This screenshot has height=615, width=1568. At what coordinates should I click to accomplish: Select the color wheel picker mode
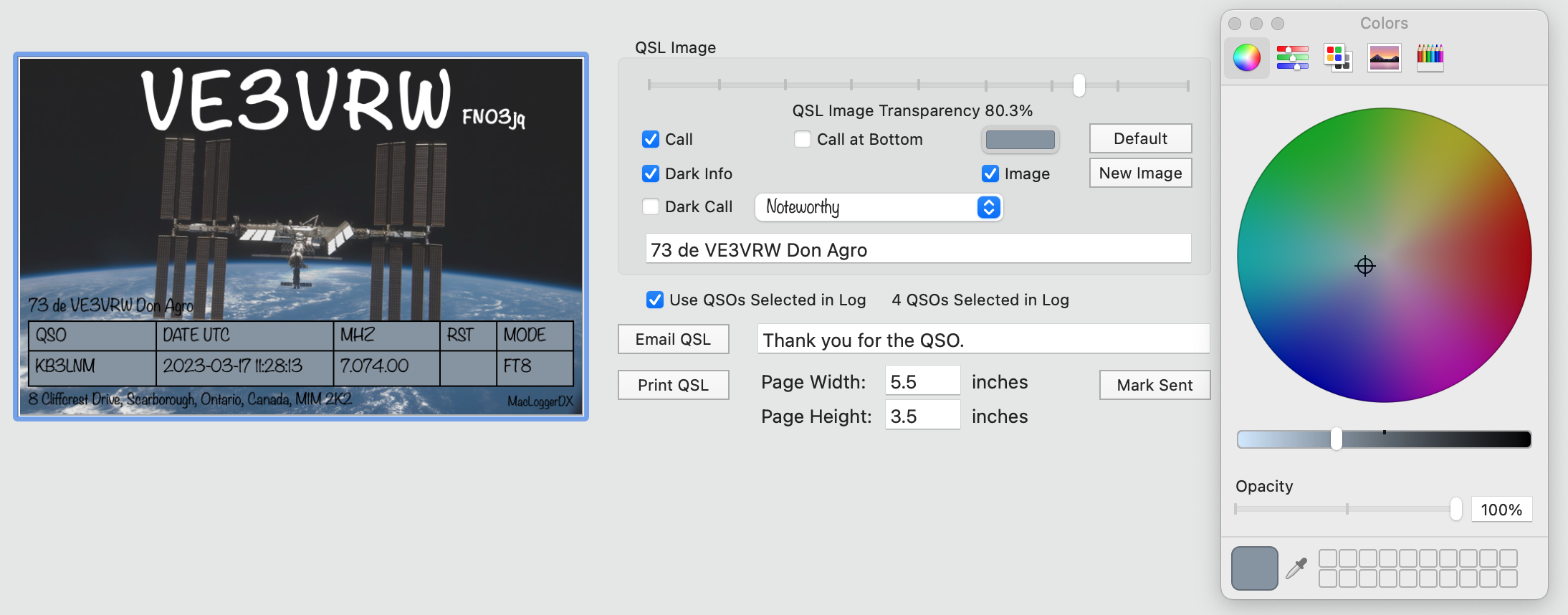pyautogui.click(x=1246, y=57)
